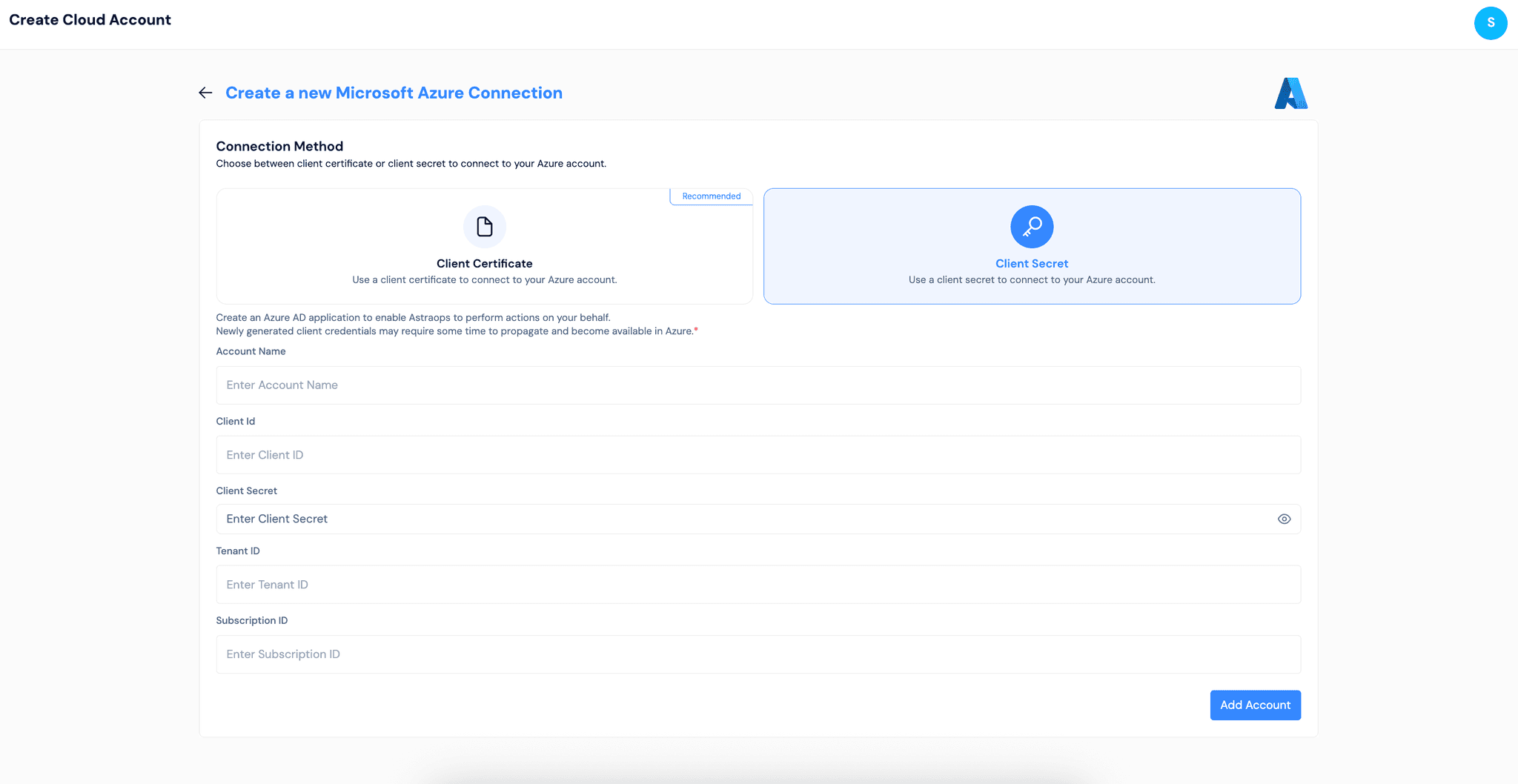Select the Client Secret connection method
The image size is (1518, 784).
(x=1032, y=246)
